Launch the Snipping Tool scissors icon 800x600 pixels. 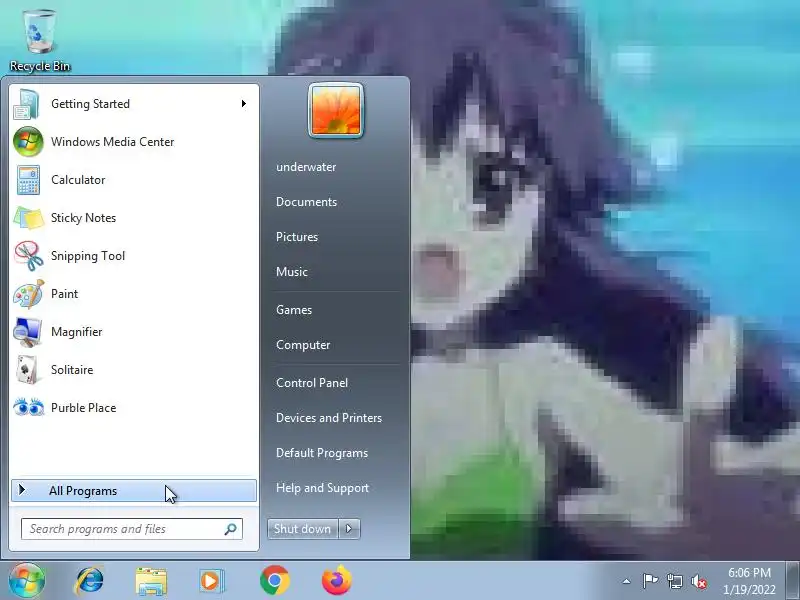(29, 256)
